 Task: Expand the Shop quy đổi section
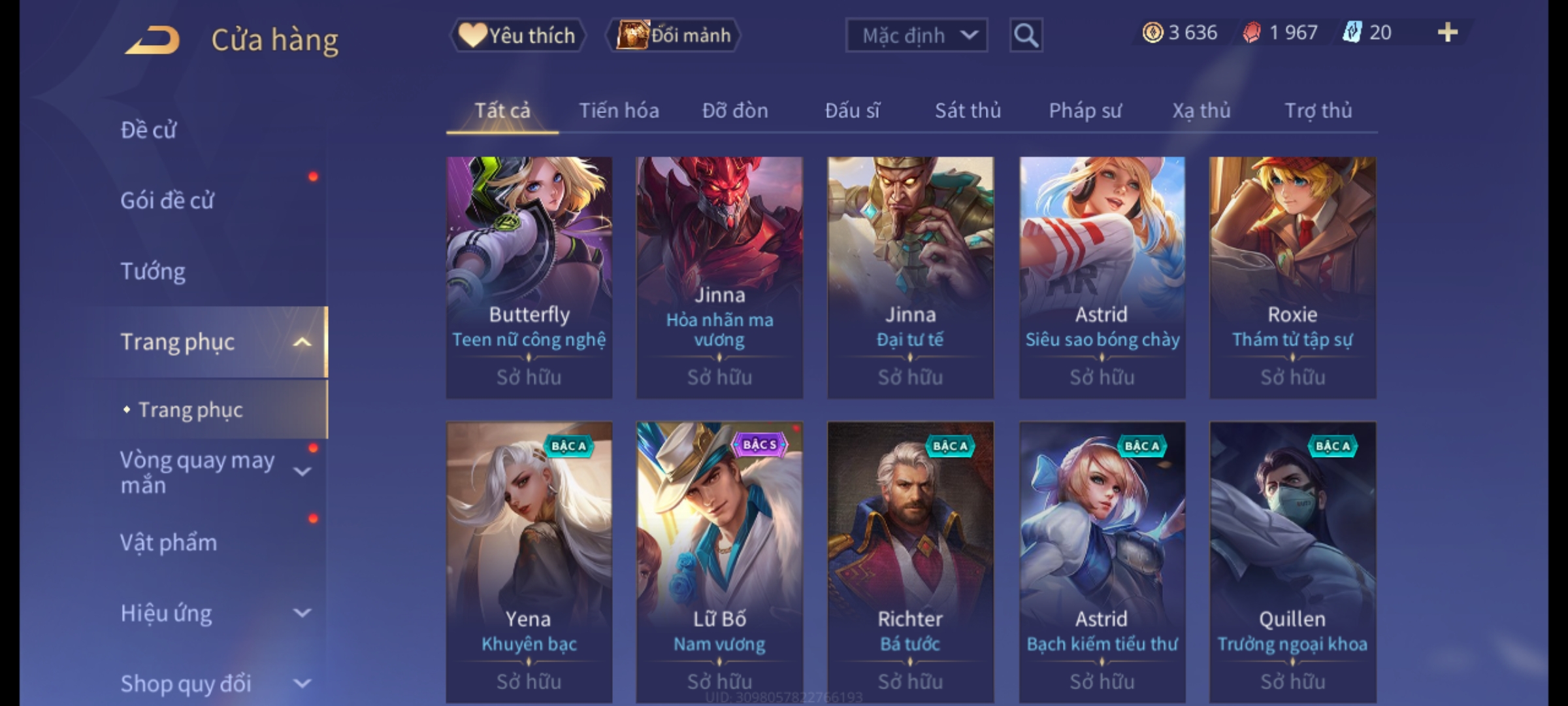(302, 684)
